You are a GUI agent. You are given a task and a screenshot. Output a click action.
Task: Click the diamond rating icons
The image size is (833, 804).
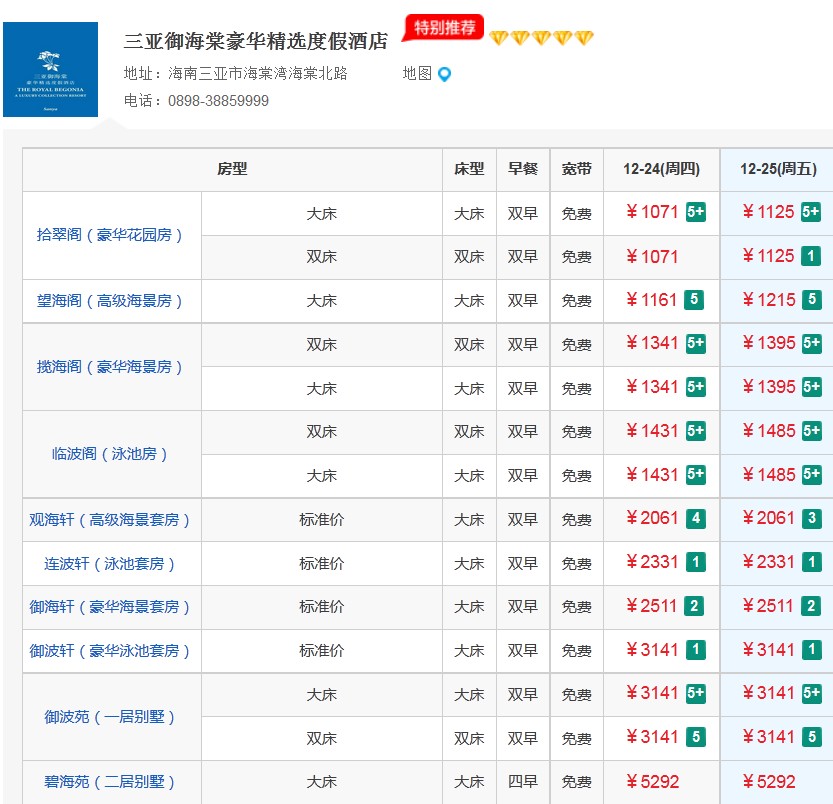[541, 38]
